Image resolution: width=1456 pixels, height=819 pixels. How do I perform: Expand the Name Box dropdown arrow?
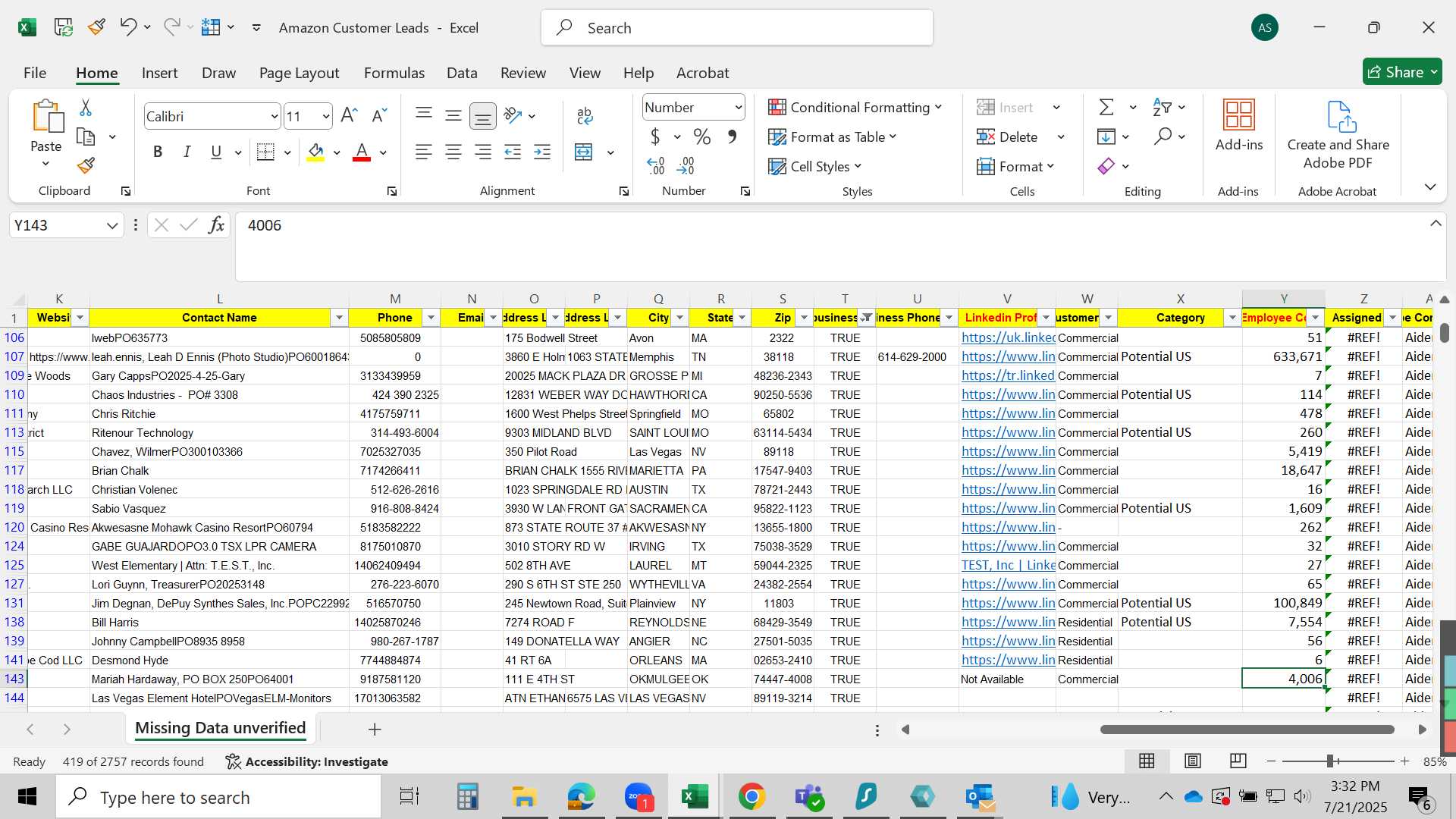pos(112,225)
